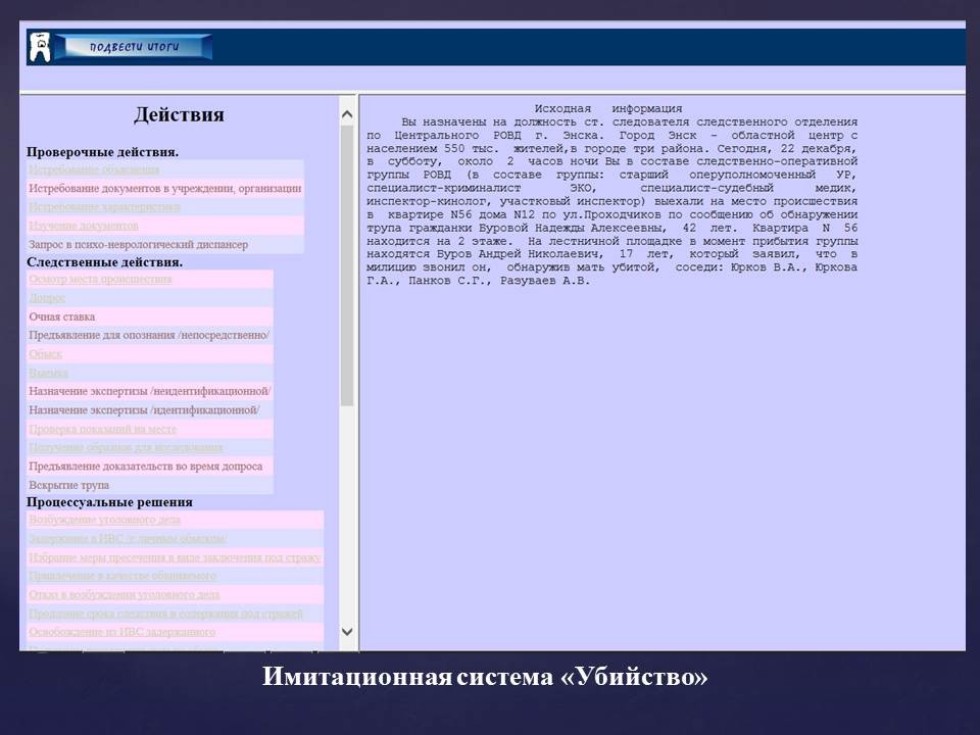
Task: Choose «Освобождение из ИВС задержанного»
Action: 122,632
